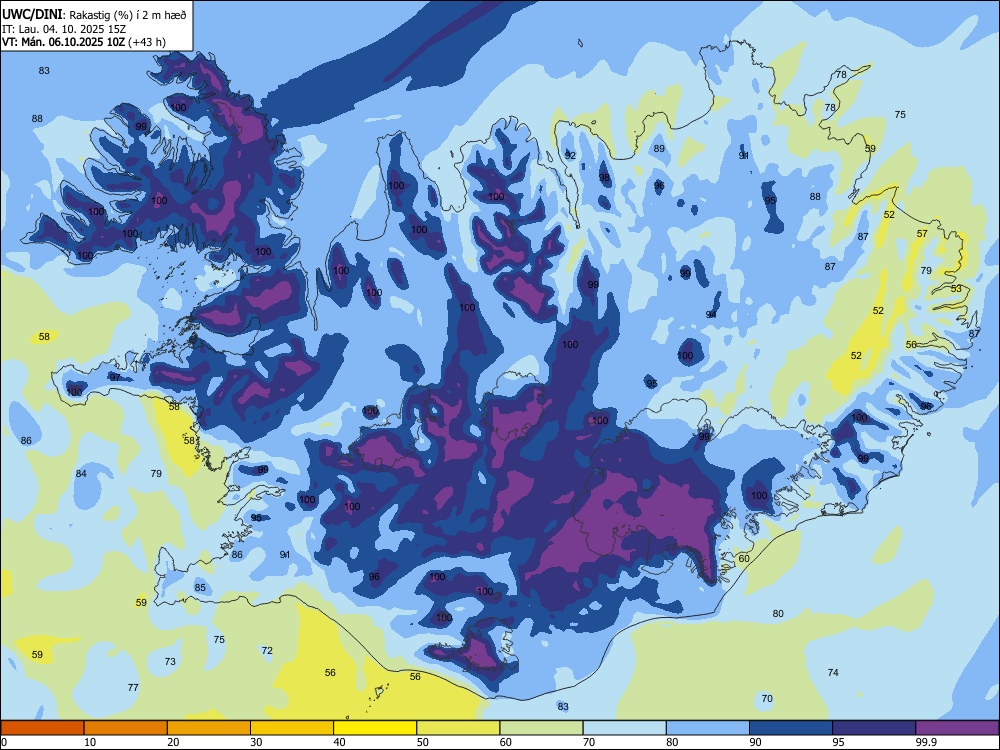Select the 60–70 light green legend swatch
Image resolution: width=1000 pixels, height=750 pixels.
(x=541, y=728)
